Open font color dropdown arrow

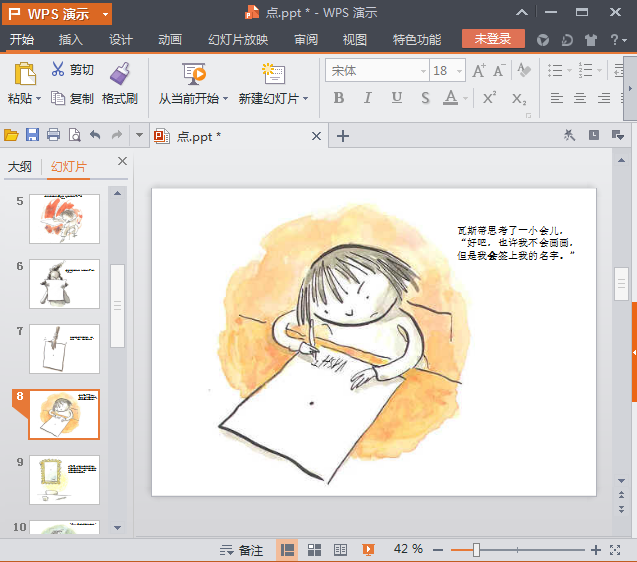[466, 98]
